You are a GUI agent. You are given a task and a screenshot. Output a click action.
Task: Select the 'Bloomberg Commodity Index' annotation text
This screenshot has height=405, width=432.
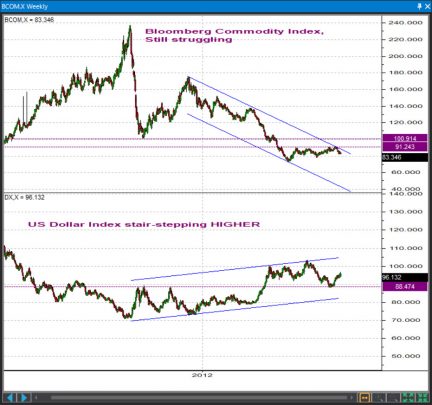tap(234, 32)
